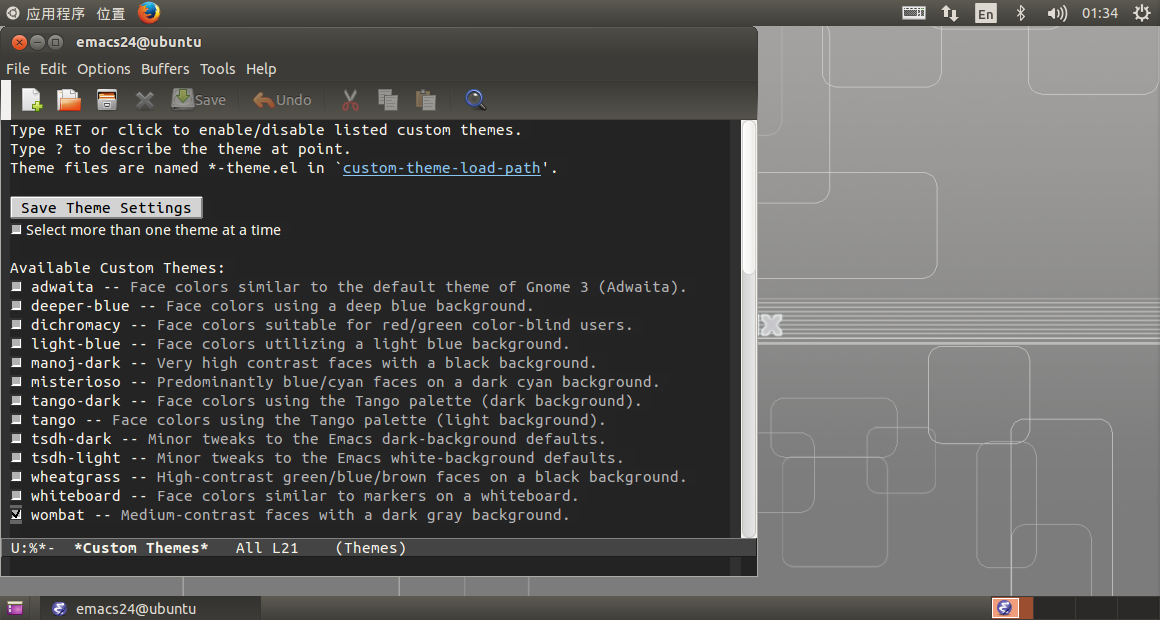Enable Select more than one theme checkbox
This screenshot has height=620, width=1160.
click(x=16, y=230)
